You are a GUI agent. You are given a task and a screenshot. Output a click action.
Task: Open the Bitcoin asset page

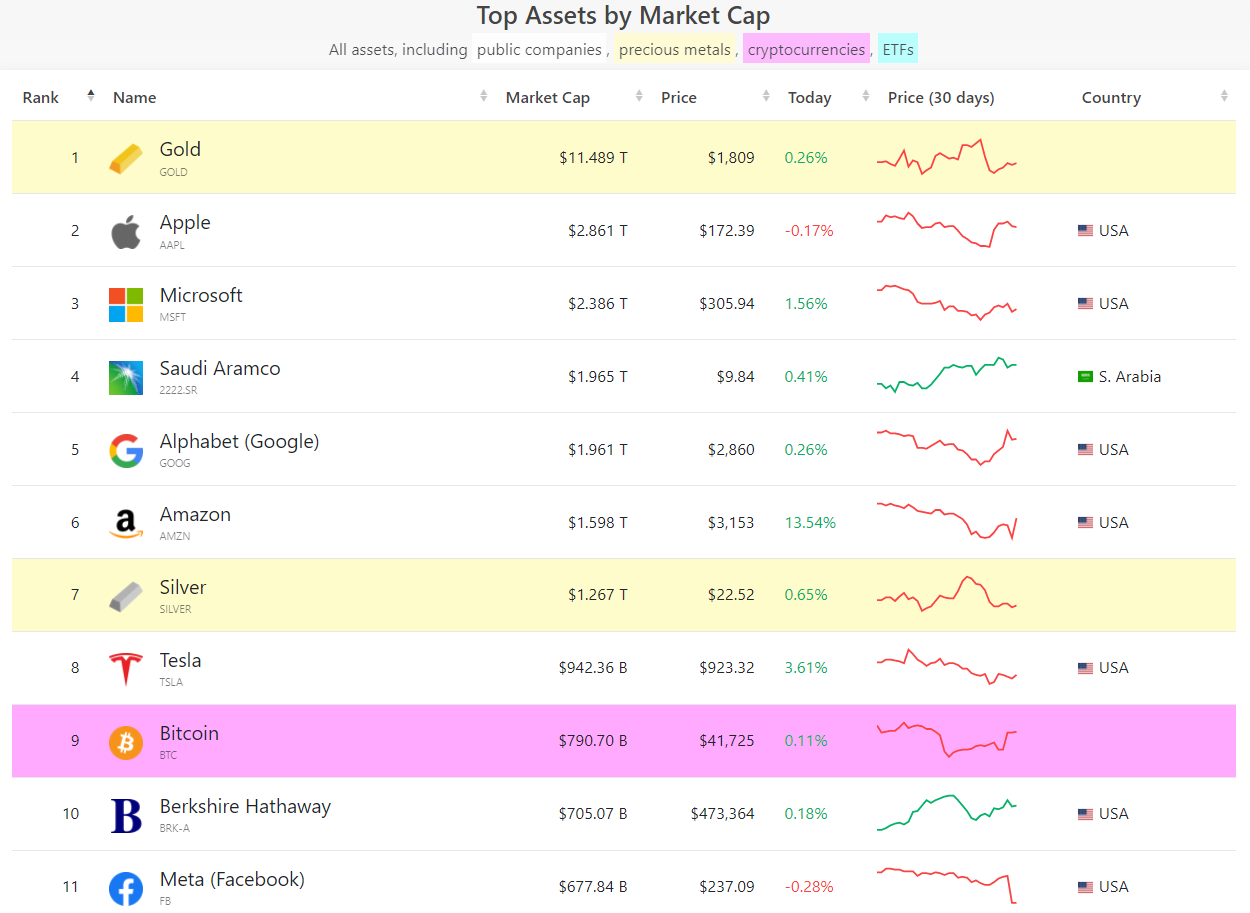click(x=189, y=734)
